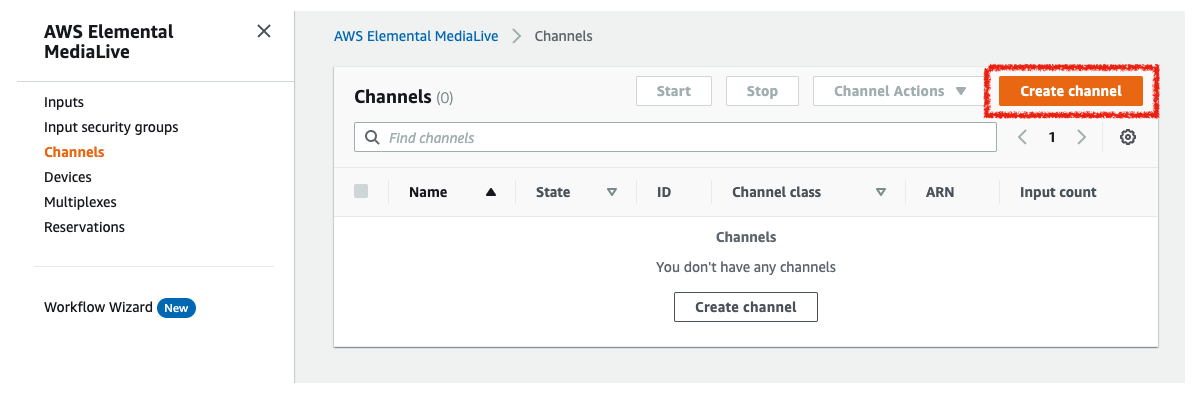The image size is (1200, 397).
Task: Open Input security groups page
Action: pyautogui.click(x=111, y=127)
